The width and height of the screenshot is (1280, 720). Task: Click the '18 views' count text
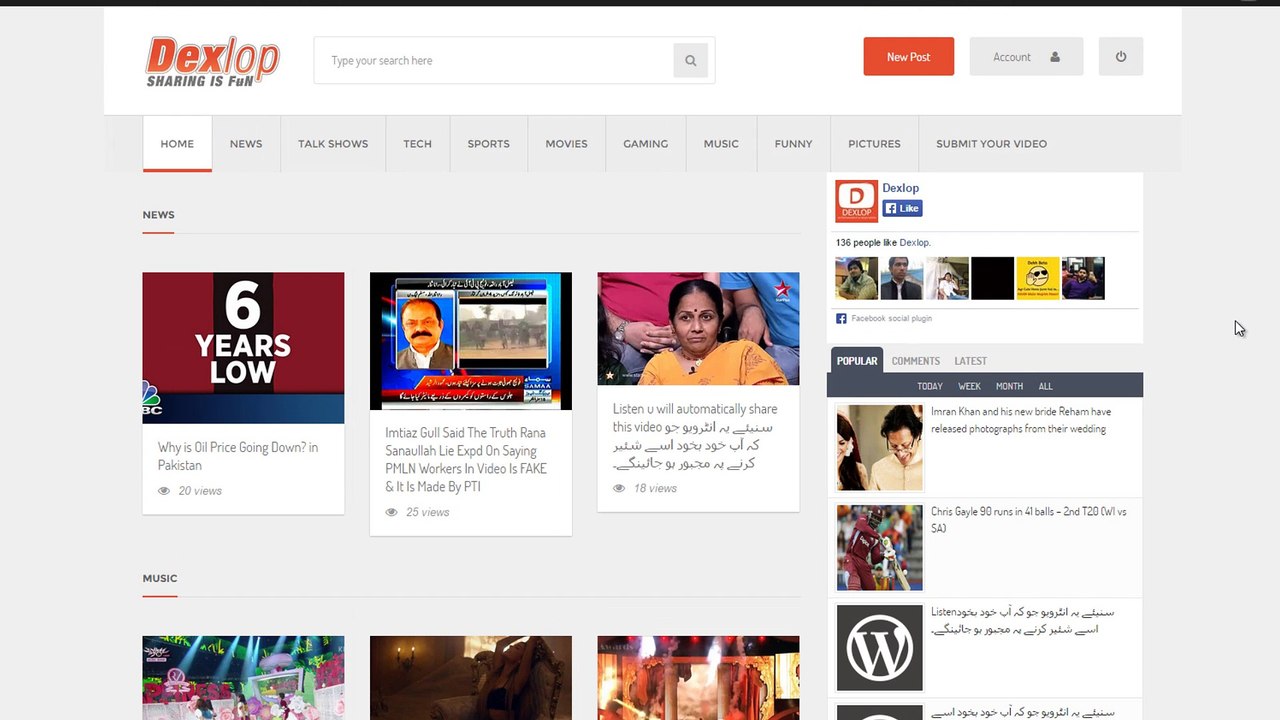pyautogui.click(x=655, y=488)
